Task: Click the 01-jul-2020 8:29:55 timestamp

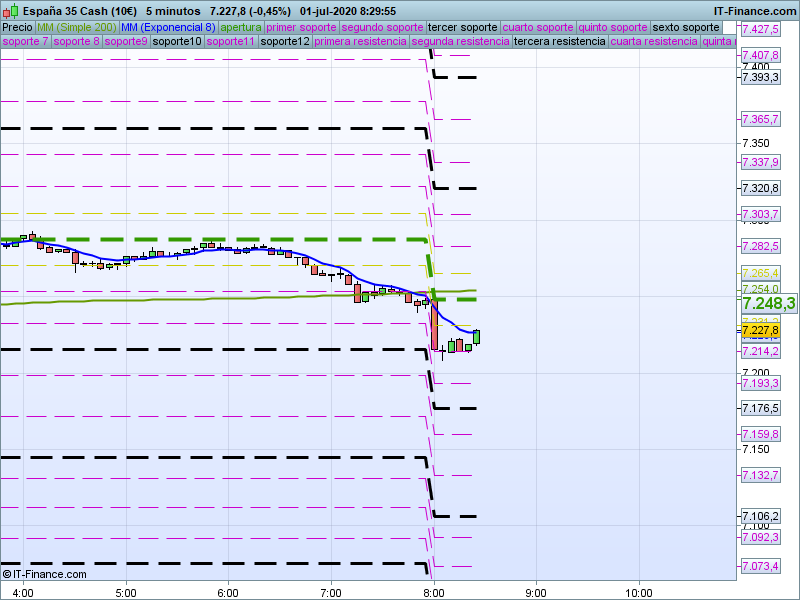Action: point(348,11)
